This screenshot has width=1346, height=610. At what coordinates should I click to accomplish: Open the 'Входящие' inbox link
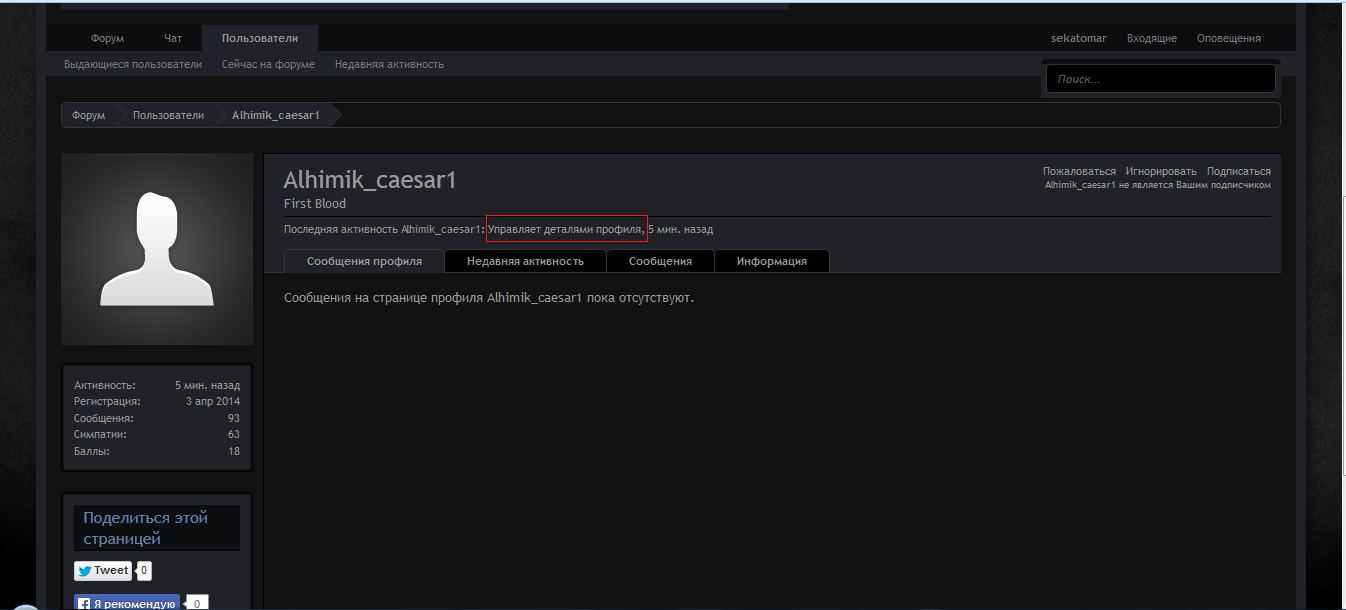coord(1151,38)
